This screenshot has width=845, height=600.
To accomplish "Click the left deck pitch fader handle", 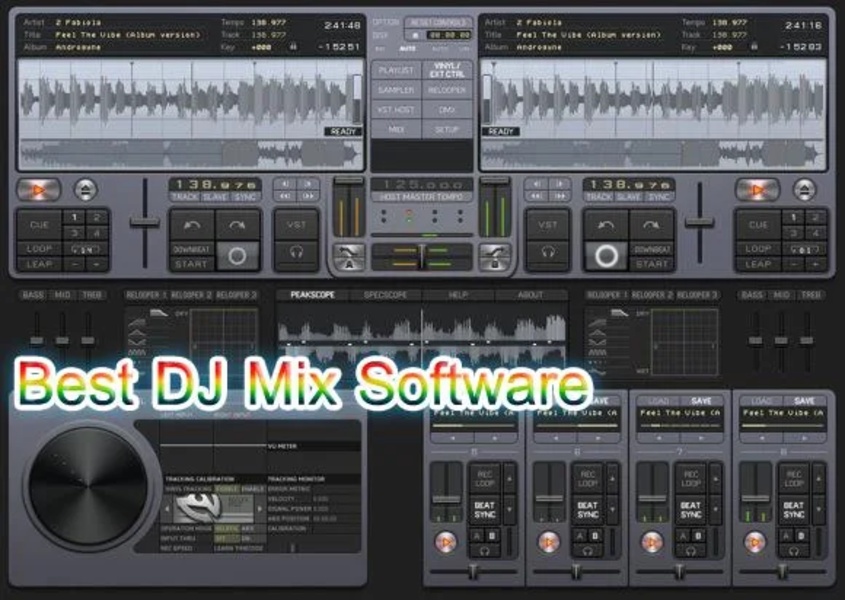I will tap(144, 222).
